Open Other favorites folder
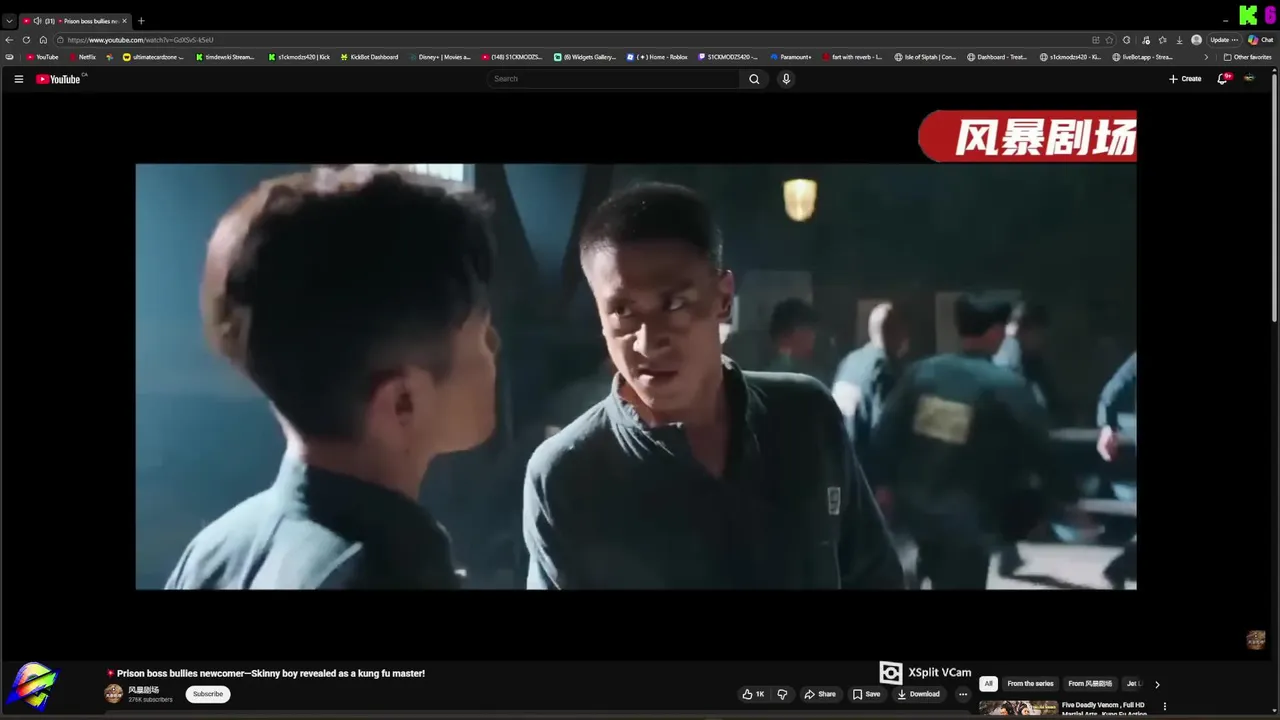The height and width of the screenshot is (720, 1280). (1248, 57)
